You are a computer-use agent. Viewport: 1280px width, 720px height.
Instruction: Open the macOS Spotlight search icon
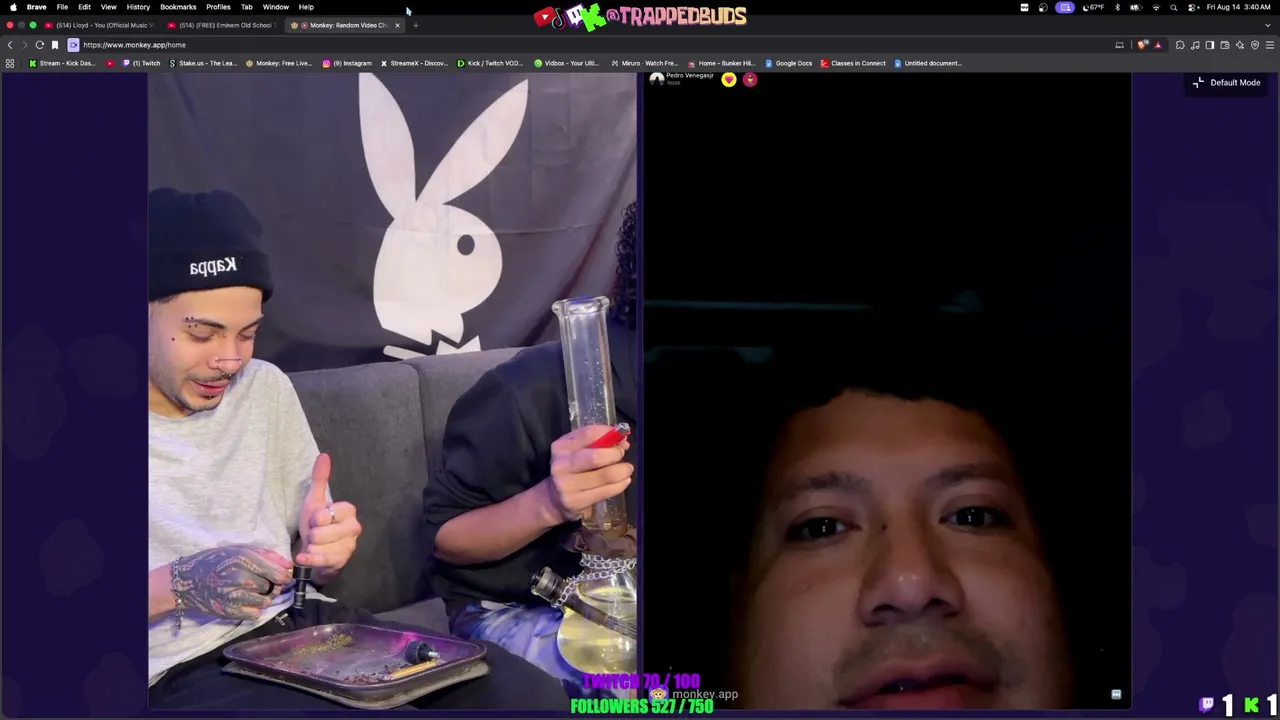coord(1174,7)
